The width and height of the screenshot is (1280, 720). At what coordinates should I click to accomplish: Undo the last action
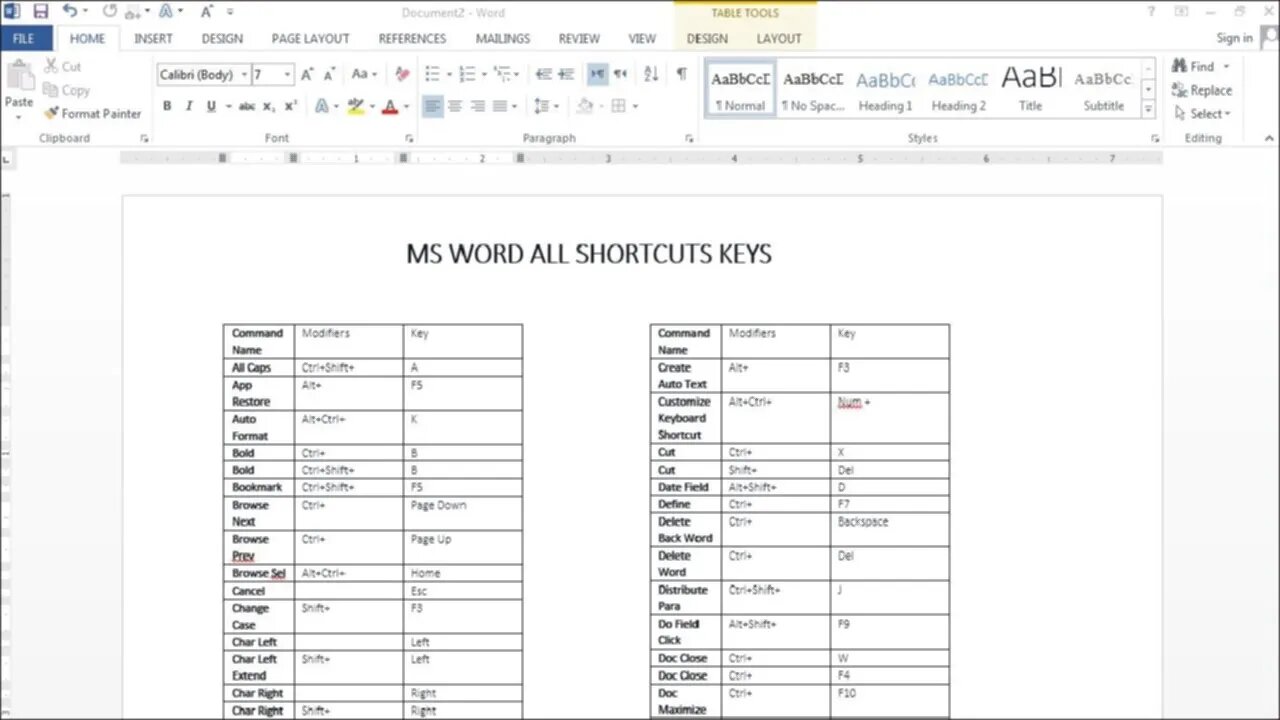70,12
